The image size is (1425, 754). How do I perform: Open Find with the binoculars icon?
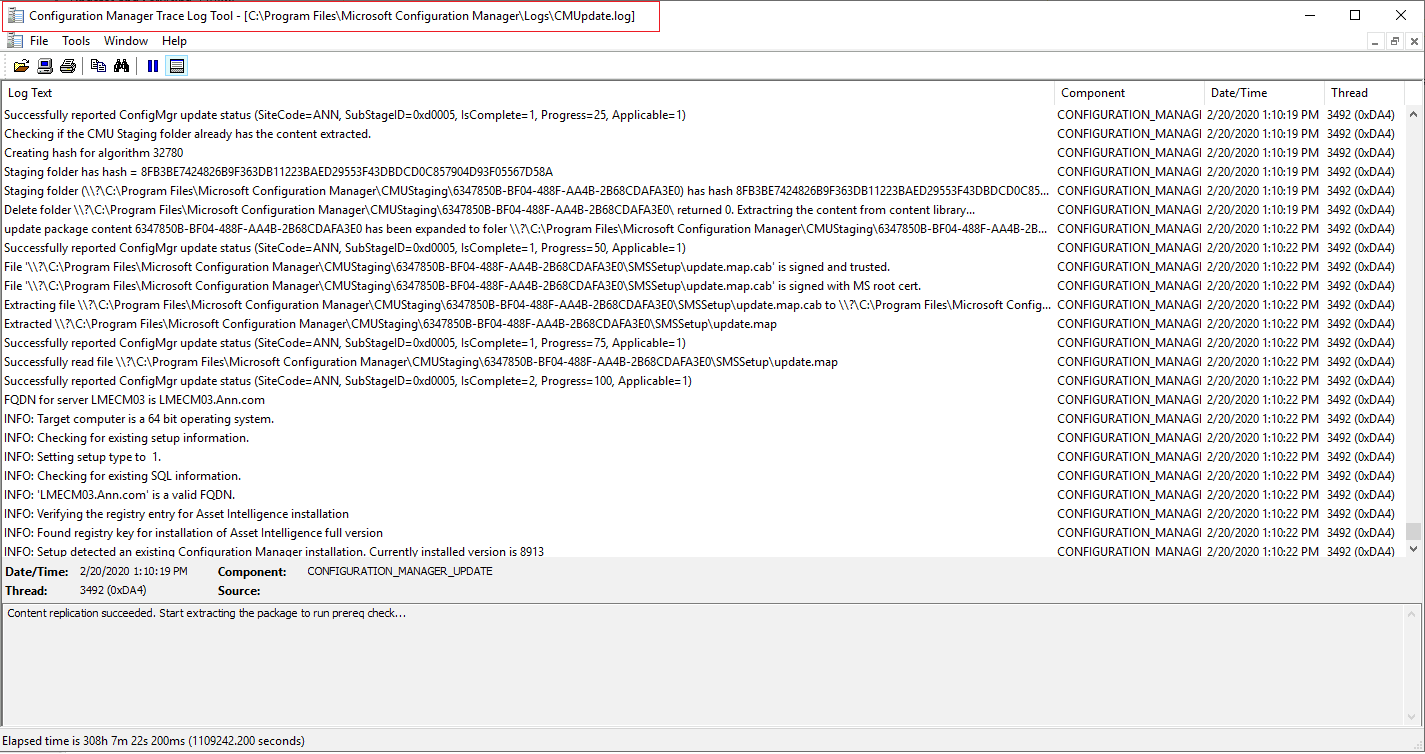(122, 66)
